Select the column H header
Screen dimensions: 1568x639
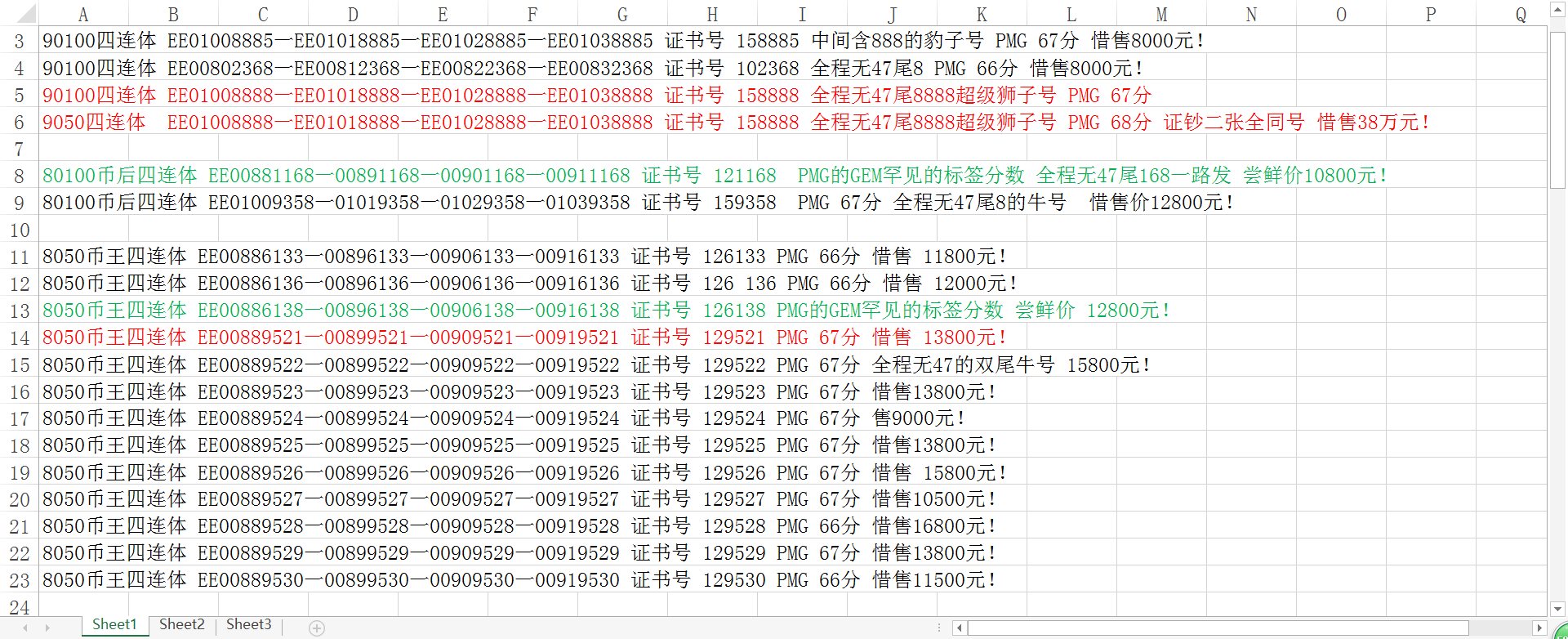point(712,14)
